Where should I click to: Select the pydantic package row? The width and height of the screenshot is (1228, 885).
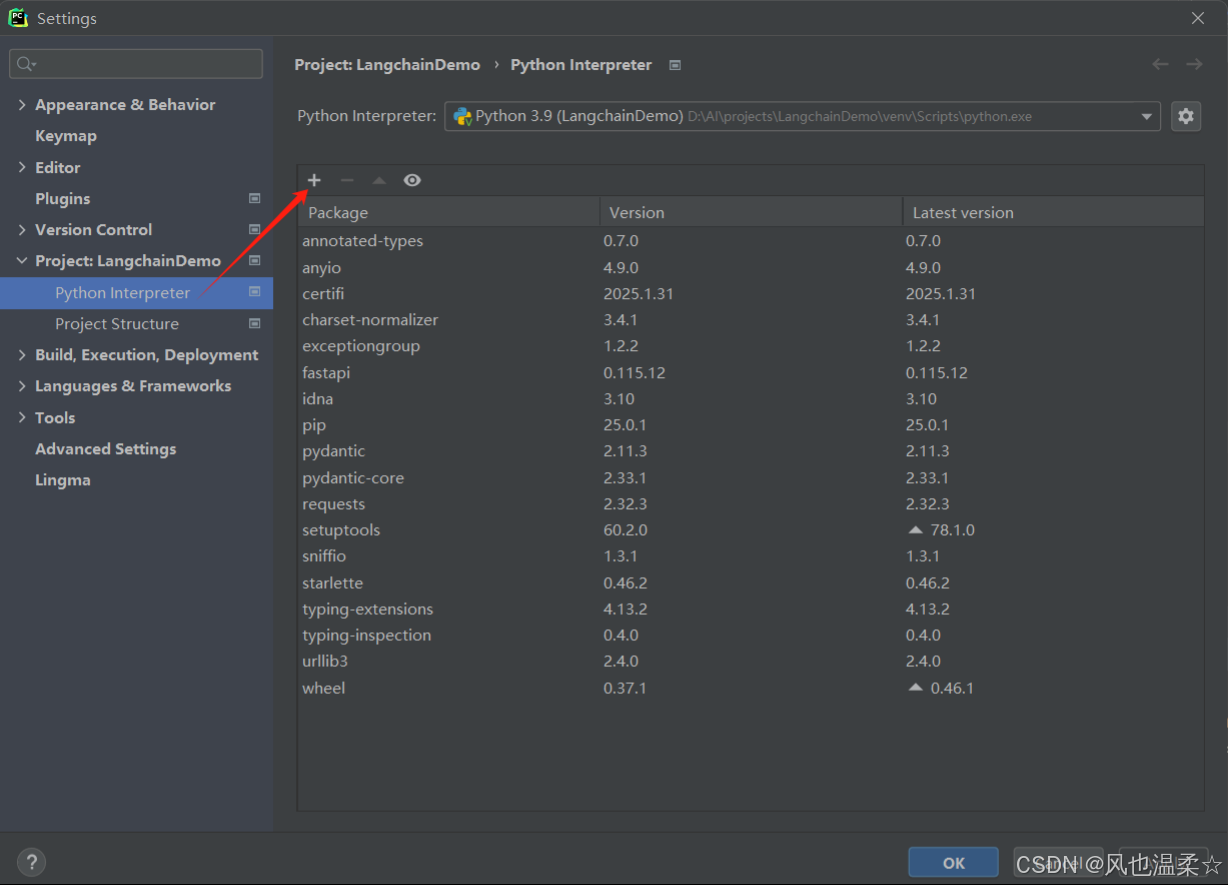pyautogui.click(x=751, y=451)
